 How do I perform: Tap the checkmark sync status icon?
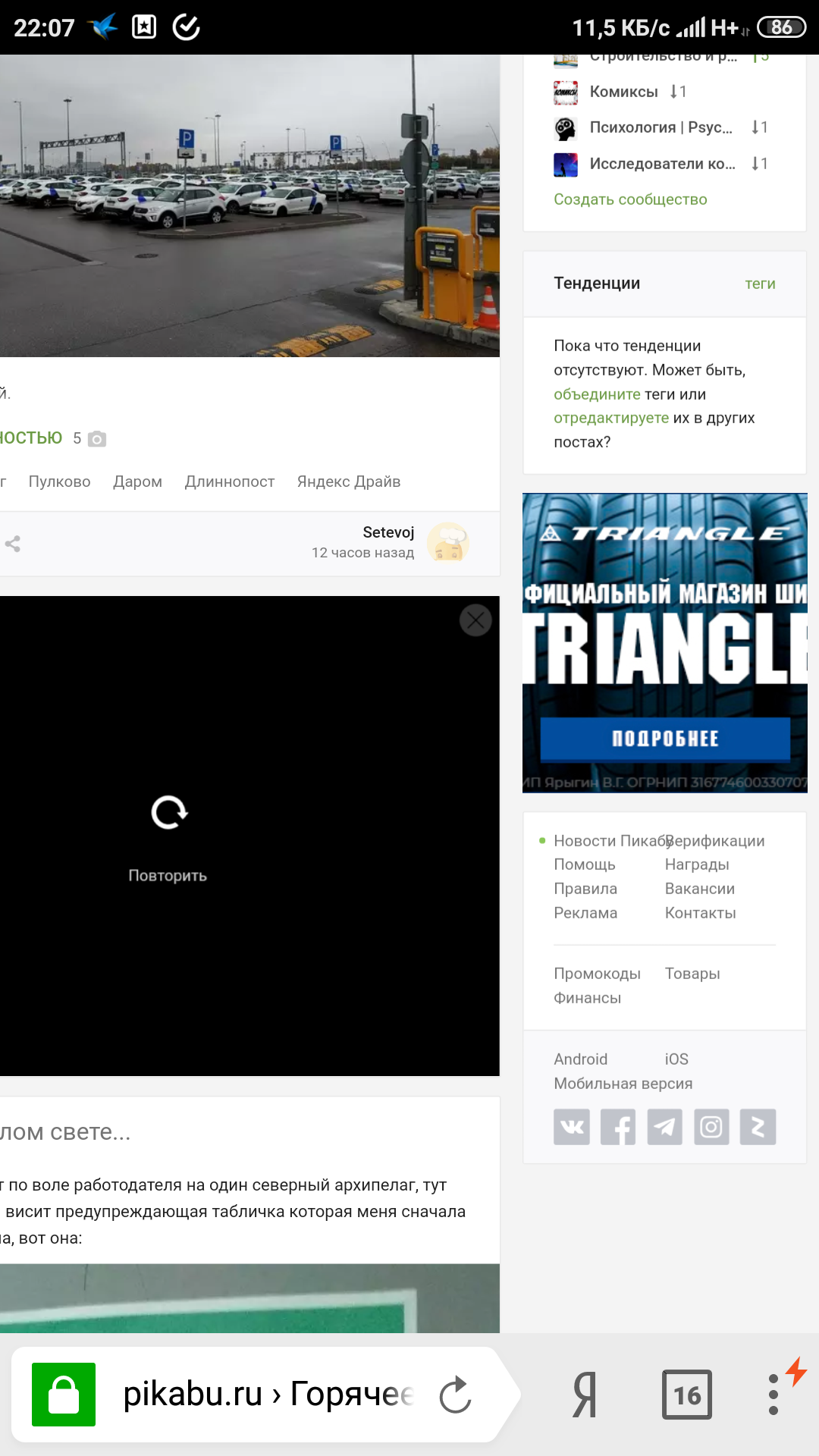click(x=186, y=27)
